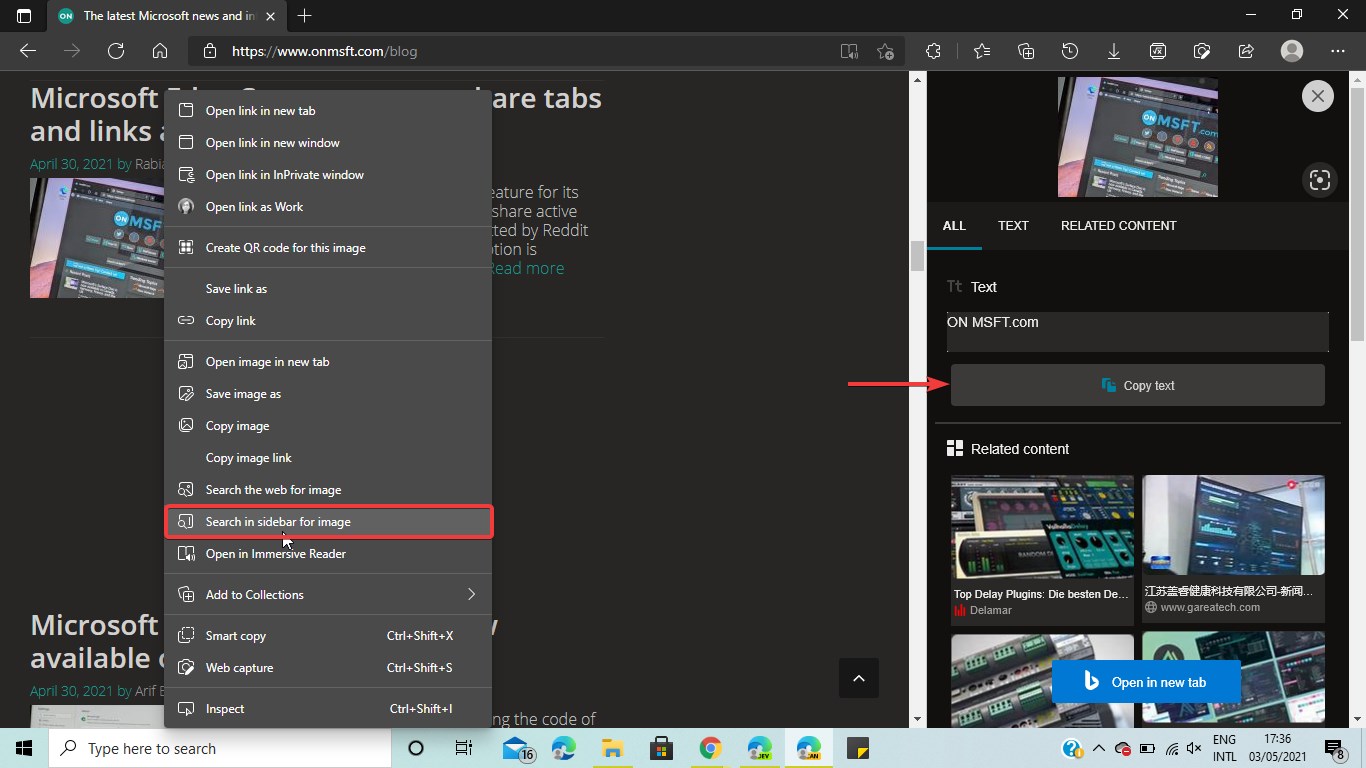Choose Open link in InPrivate window
This screenshot has height=768, width=1366.
328,175
